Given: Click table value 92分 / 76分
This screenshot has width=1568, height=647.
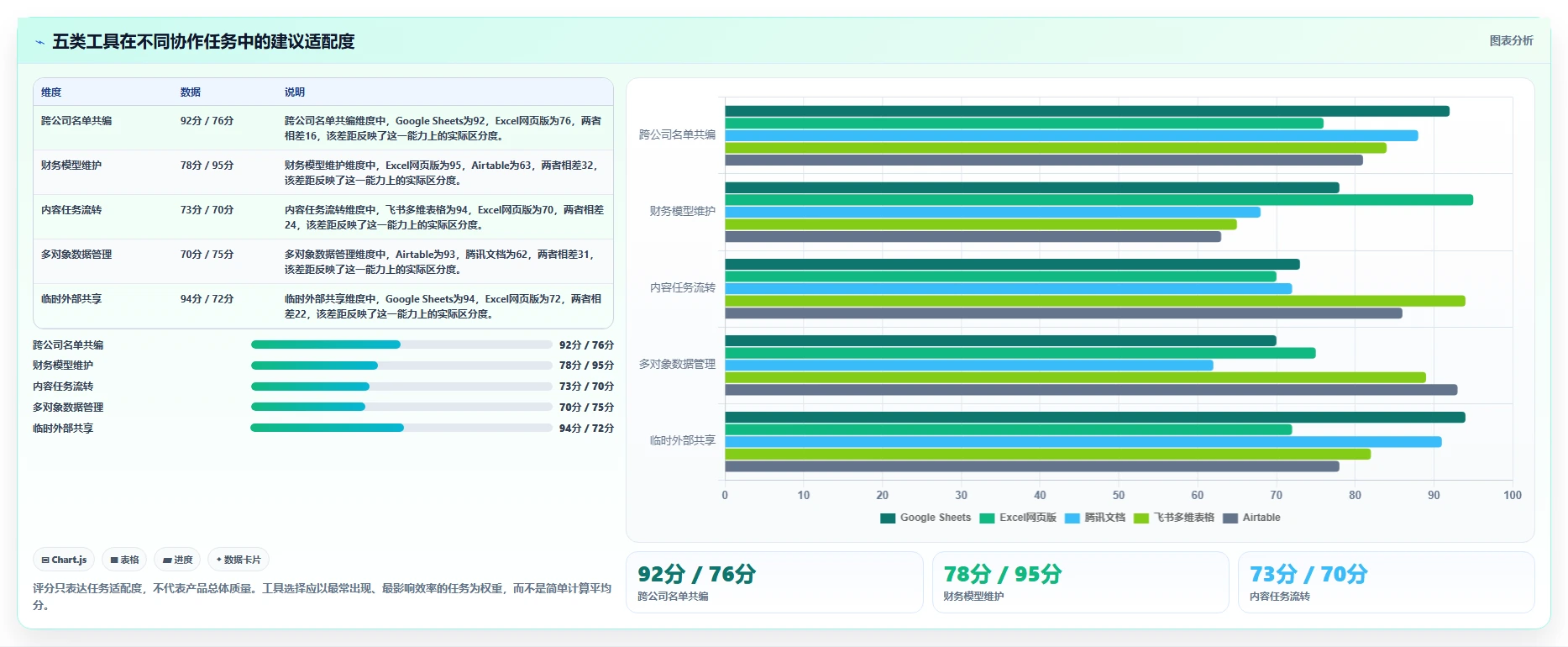Looking at the screenshot, I should pos(207,121).
